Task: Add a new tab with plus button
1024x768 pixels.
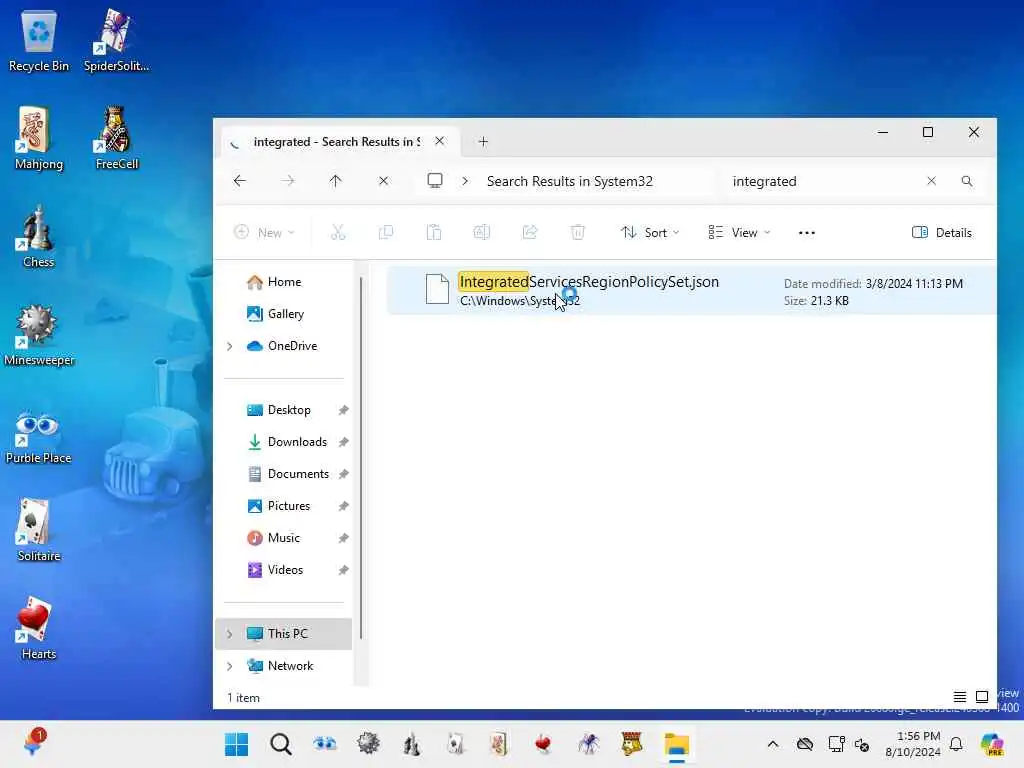Action: point(483,142)
